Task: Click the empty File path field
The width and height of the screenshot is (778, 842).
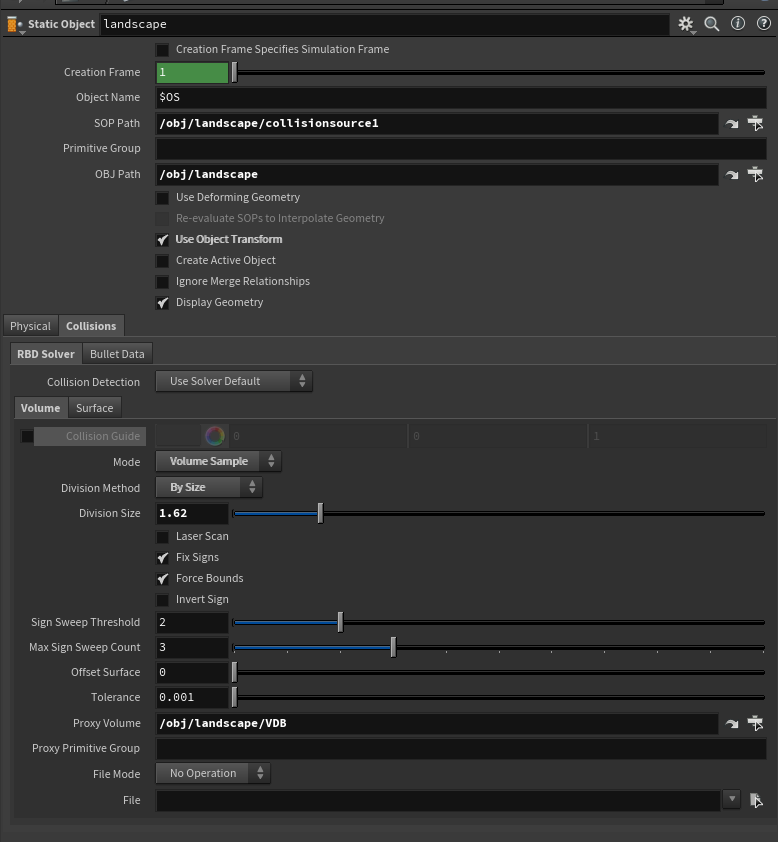Action: (x=438, y=800)
